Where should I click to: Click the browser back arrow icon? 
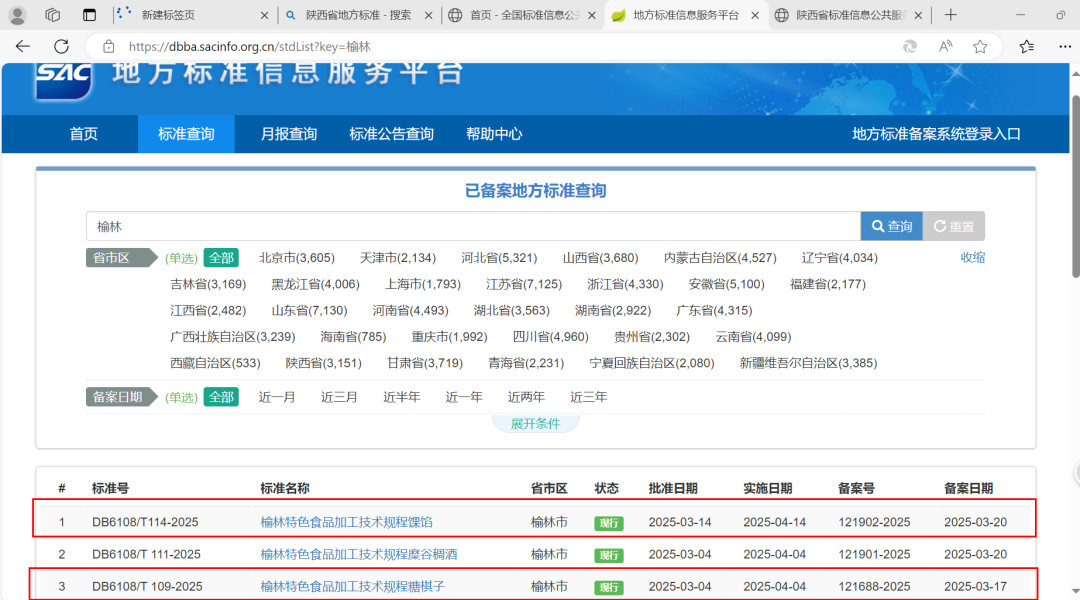point(22,46)
